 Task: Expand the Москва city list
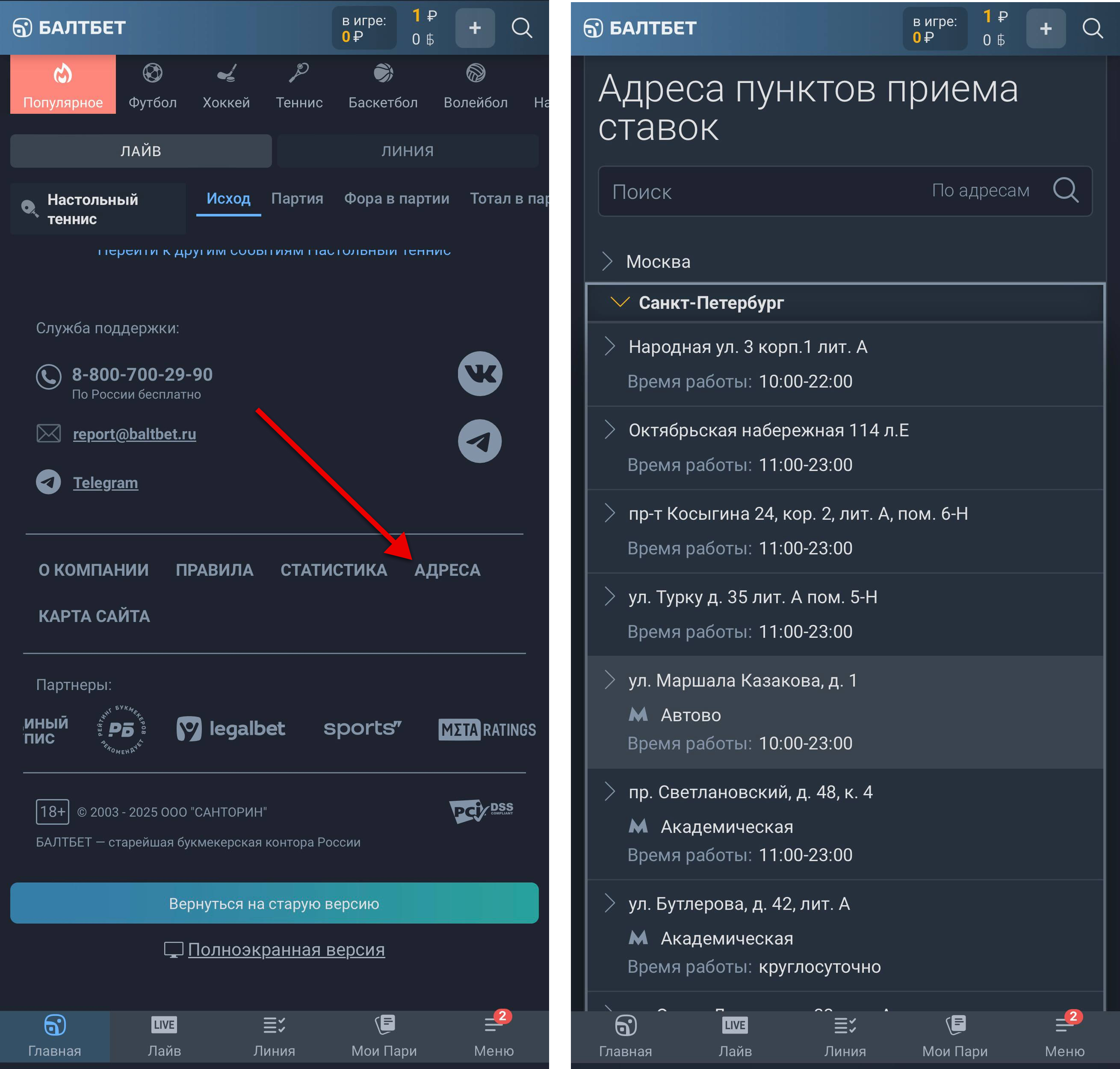click(x=657, y=261)
